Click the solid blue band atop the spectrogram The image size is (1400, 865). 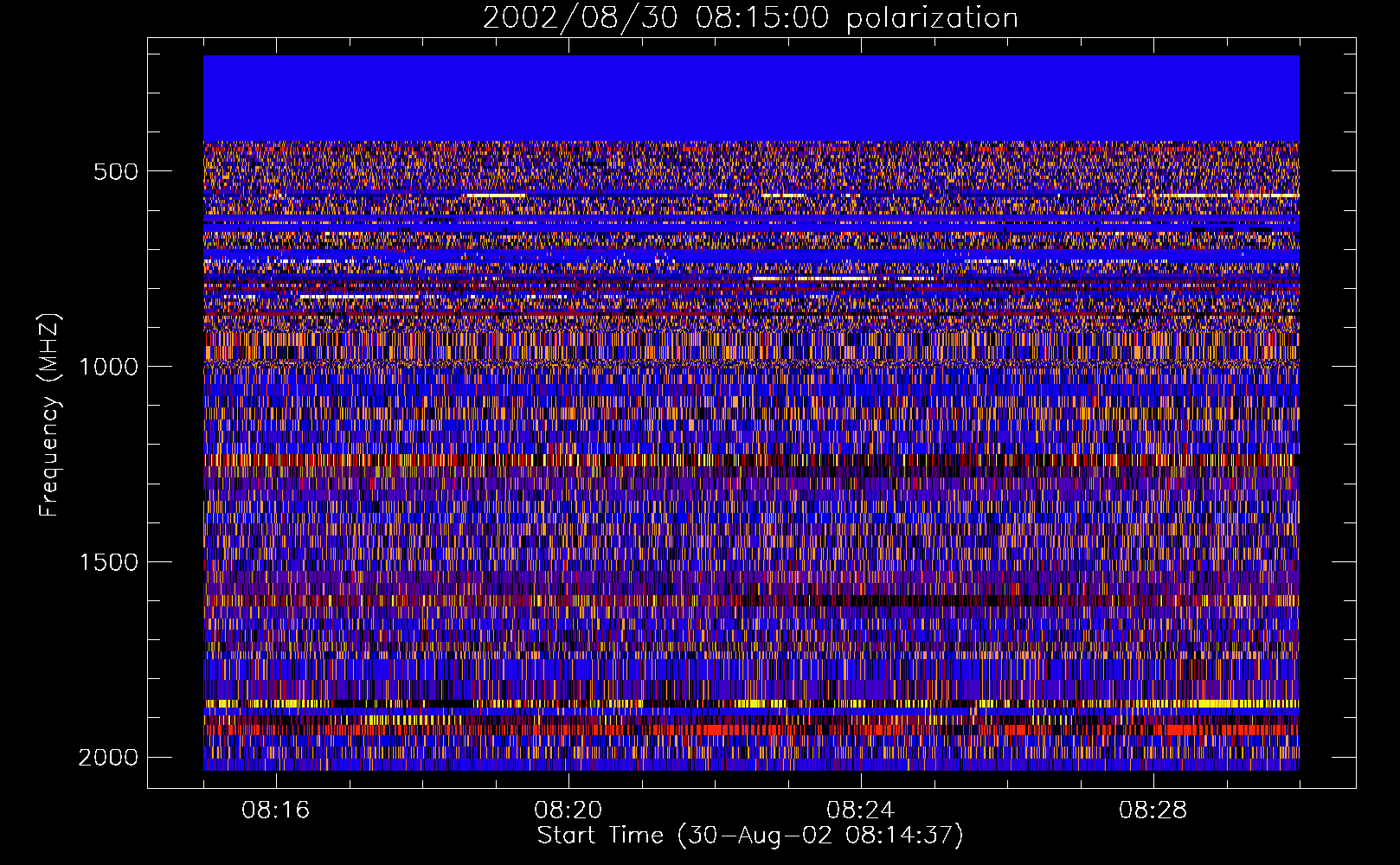click(751, 99)
